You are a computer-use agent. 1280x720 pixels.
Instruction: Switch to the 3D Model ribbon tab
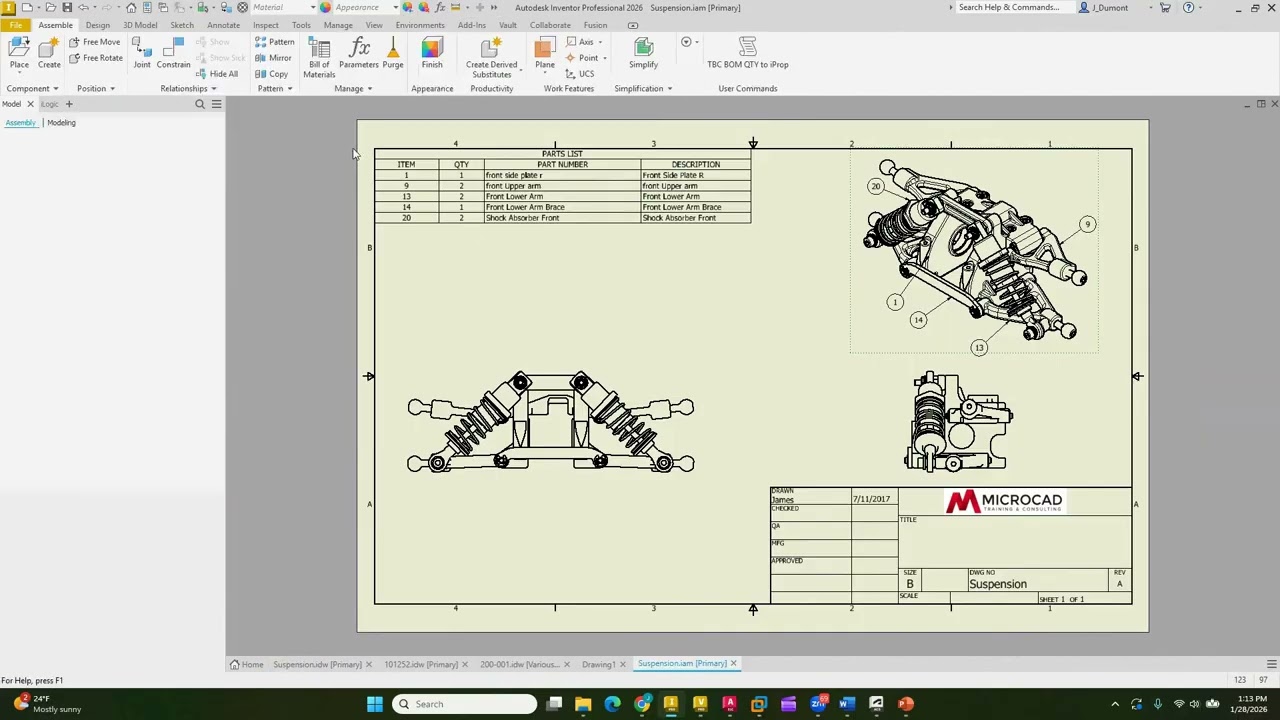point(140,25)
